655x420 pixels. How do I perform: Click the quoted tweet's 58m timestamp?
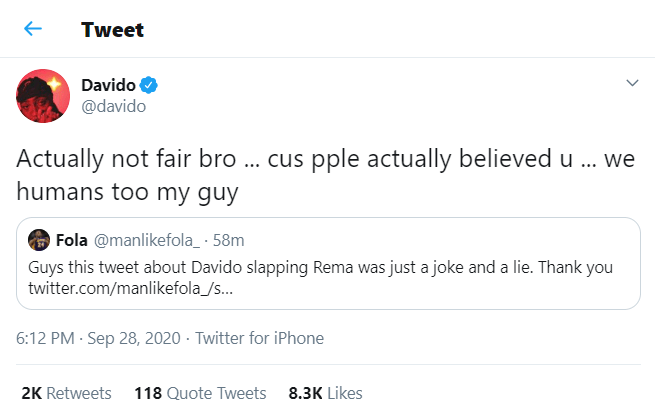229,241
